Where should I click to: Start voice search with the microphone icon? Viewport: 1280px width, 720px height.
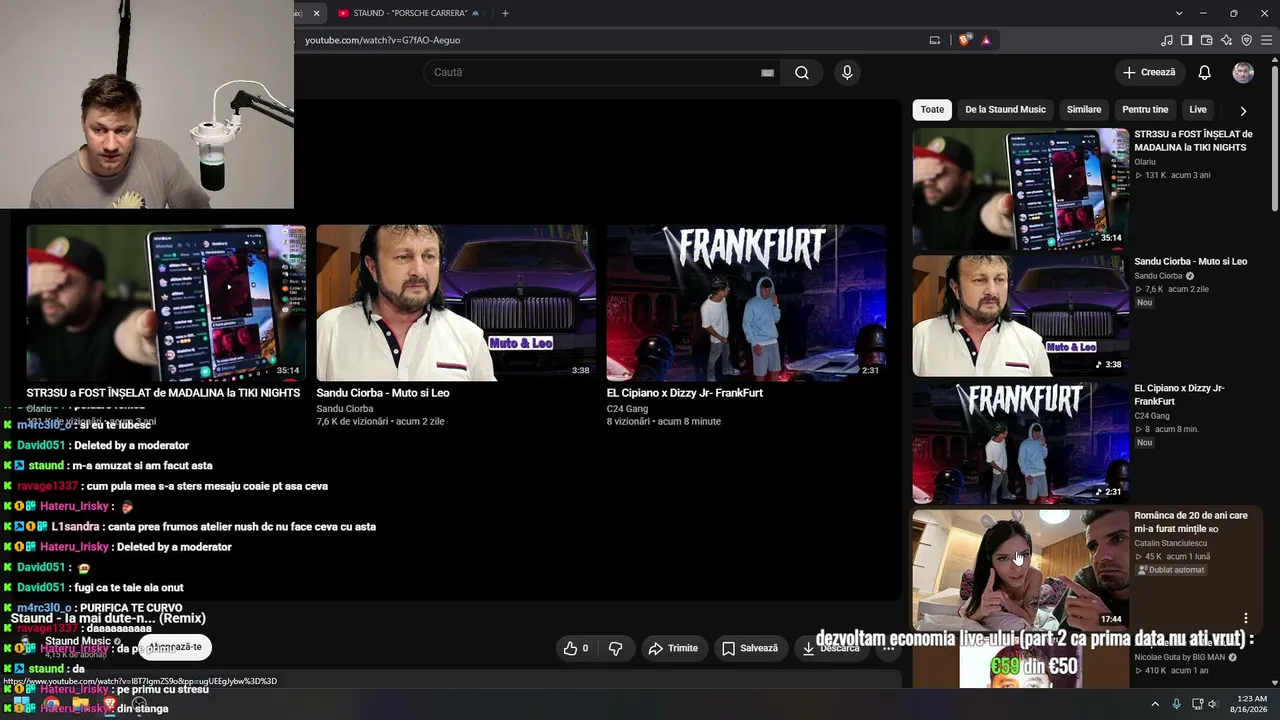pos(847,72)
